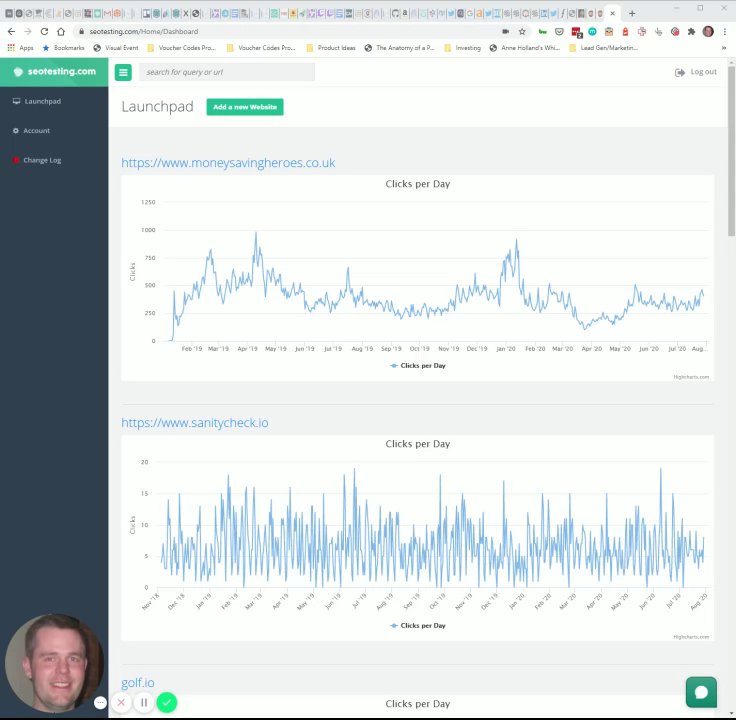This screenshot has height=720, width=736.
Task: Click the browser home icon
Action: (61, 31)
